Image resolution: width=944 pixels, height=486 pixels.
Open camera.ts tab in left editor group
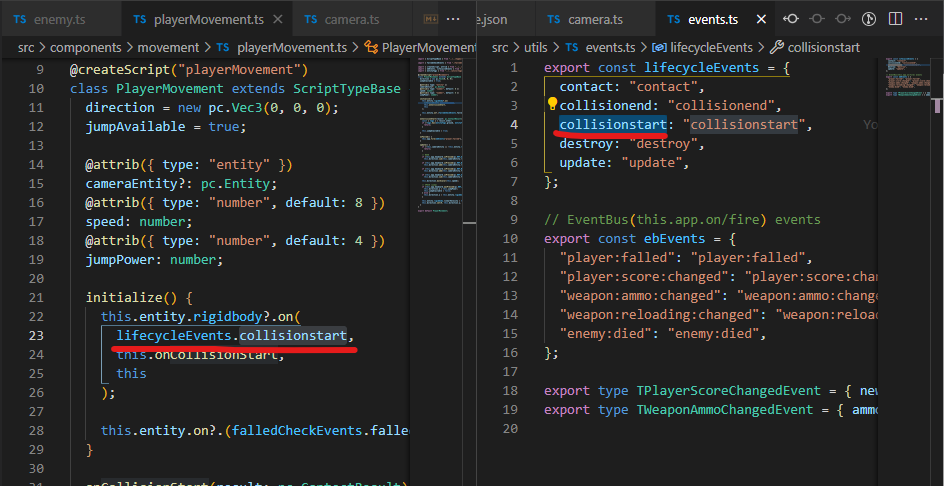click(x=352, y=19)
